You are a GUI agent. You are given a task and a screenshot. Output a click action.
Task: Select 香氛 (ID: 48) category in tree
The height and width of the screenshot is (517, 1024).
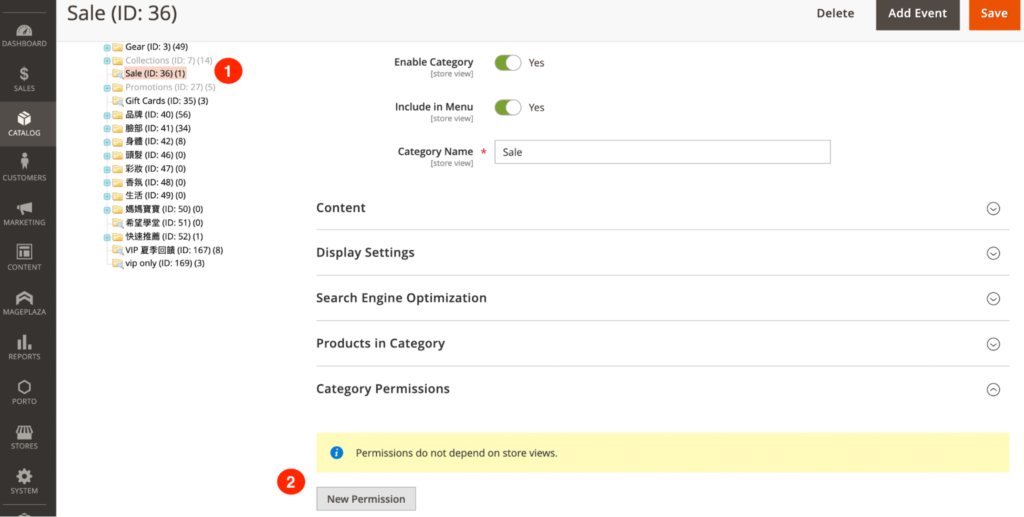[x=155, y=182]
